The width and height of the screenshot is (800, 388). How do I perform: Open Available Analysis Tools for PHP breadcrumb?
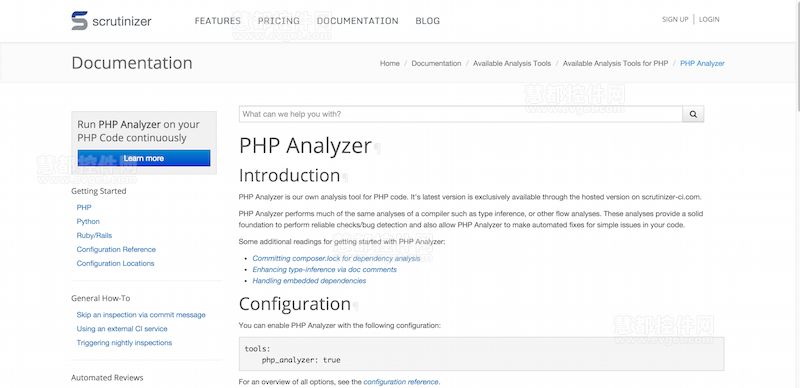pos(615,63)
